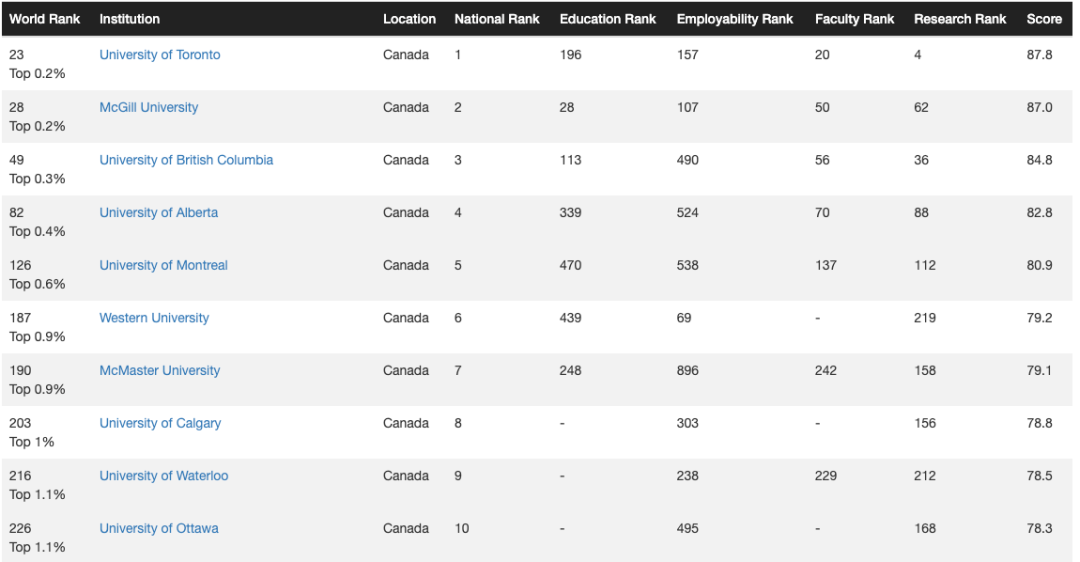The width and height of the screenshot is (1080, 562).
Task: Click Ottawa's employability rank 495
Action: click(x=687, y=528)
